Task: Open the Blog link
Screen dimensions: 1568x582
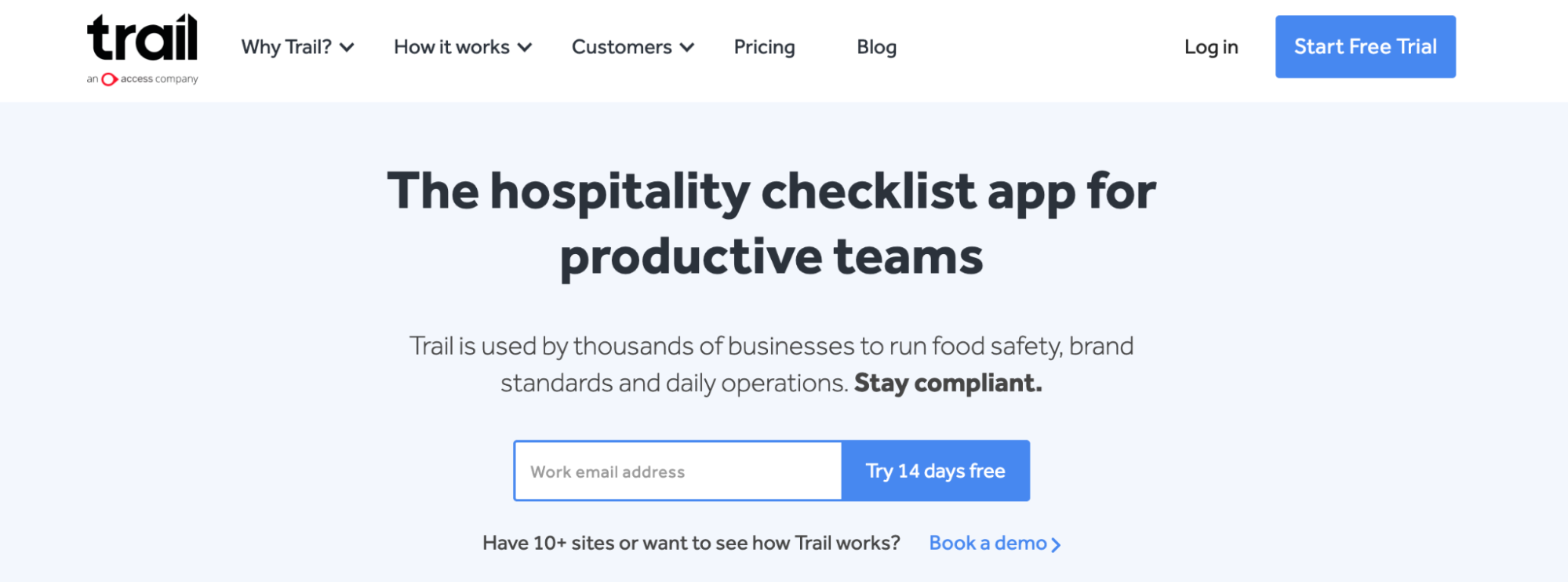Action: coord(876,47)
